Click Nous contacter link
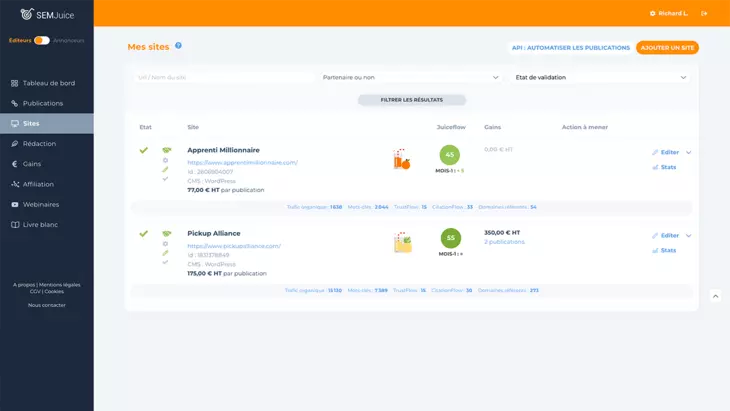Viewport: 730px width, 411px height. (x=47, y=305)
